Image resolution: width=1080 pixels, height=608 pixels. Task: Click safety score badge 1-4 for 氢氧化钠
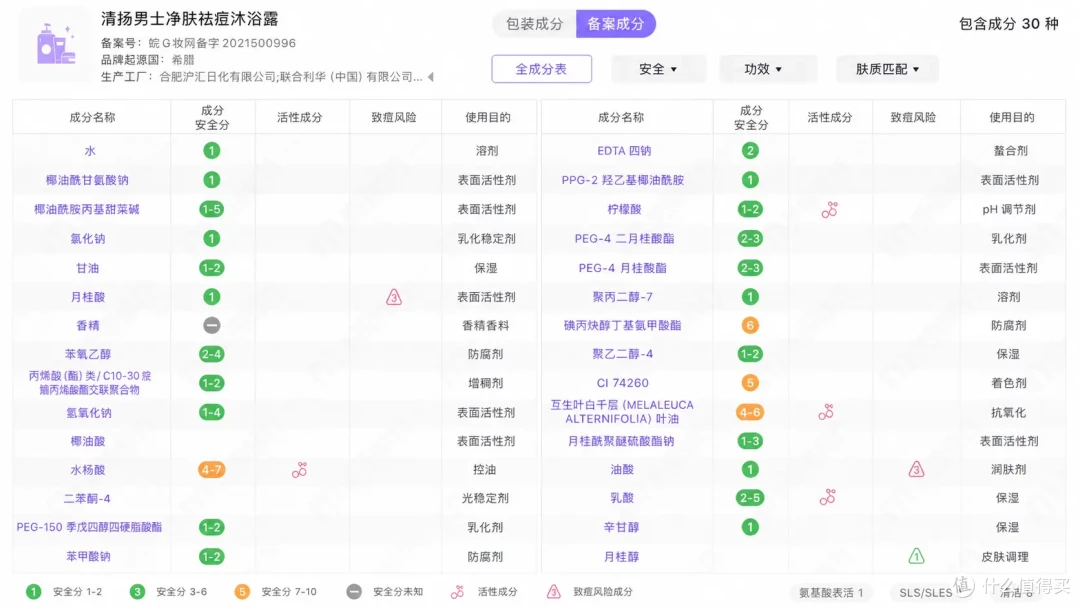(x=211, y=412)
